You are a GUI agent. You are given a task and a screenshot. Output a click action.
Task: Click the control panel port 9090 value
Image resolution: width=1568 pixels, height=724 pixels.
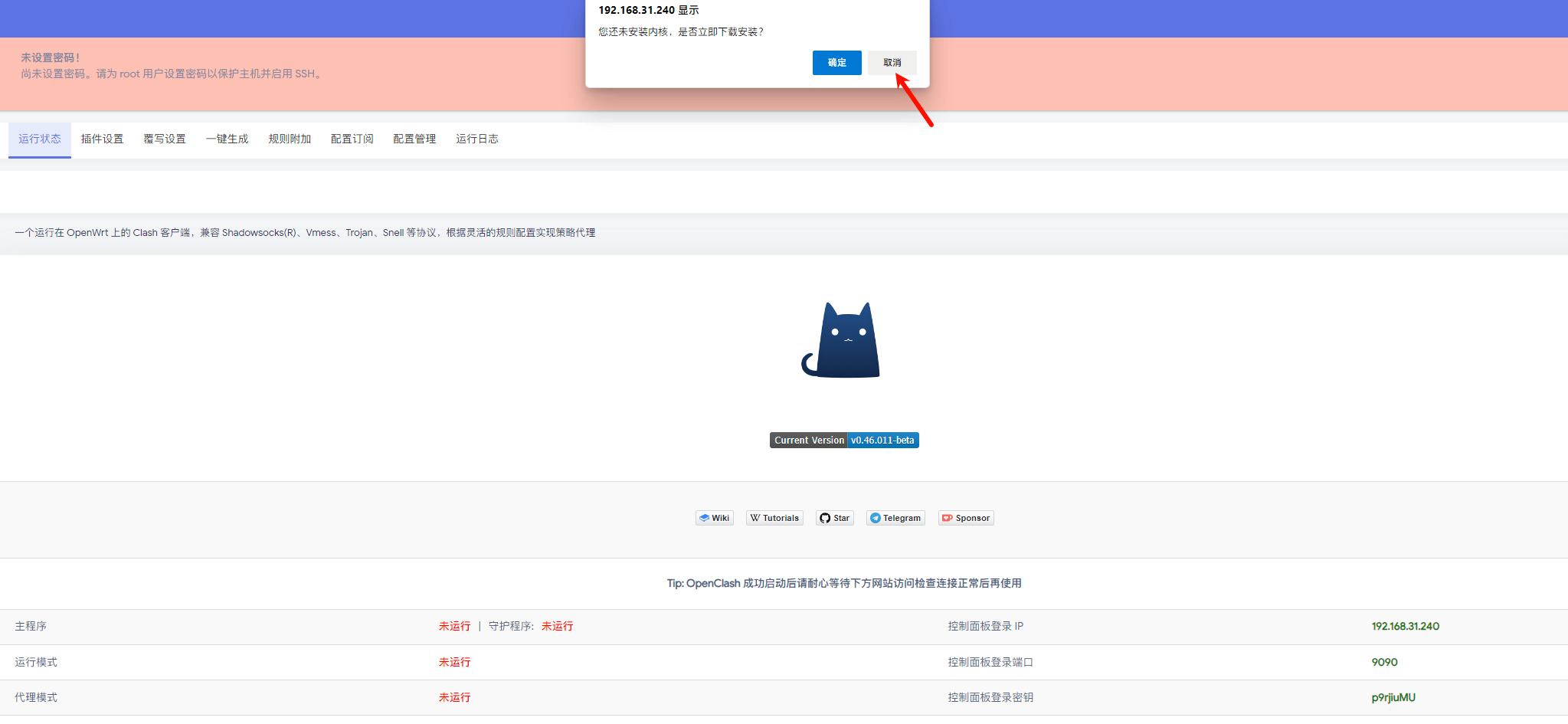coord(1384,662)
